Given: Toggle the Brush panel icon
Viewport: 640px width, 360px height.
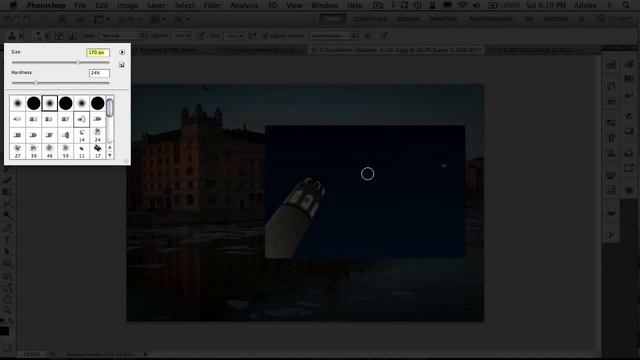Looking at the screenshot, I should [59, 36].
